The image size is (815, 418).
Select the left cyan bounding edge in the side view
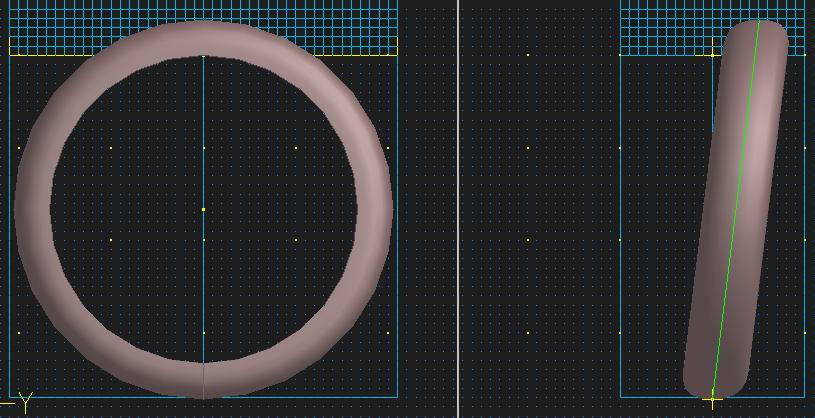coord(620,250)
